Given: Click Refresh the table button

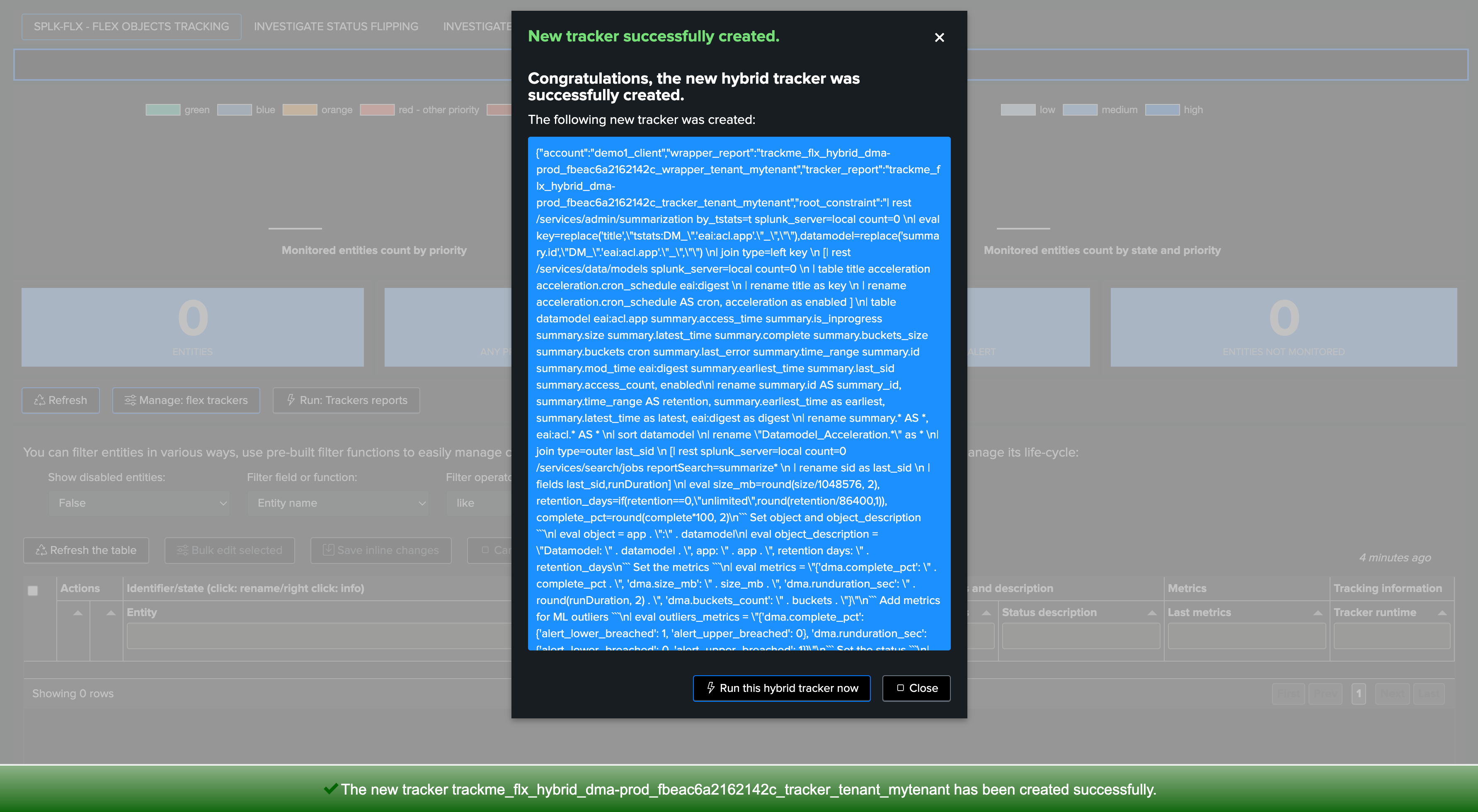Looking at the screenshot, I should pyautogui.click(x=86, y=551).
